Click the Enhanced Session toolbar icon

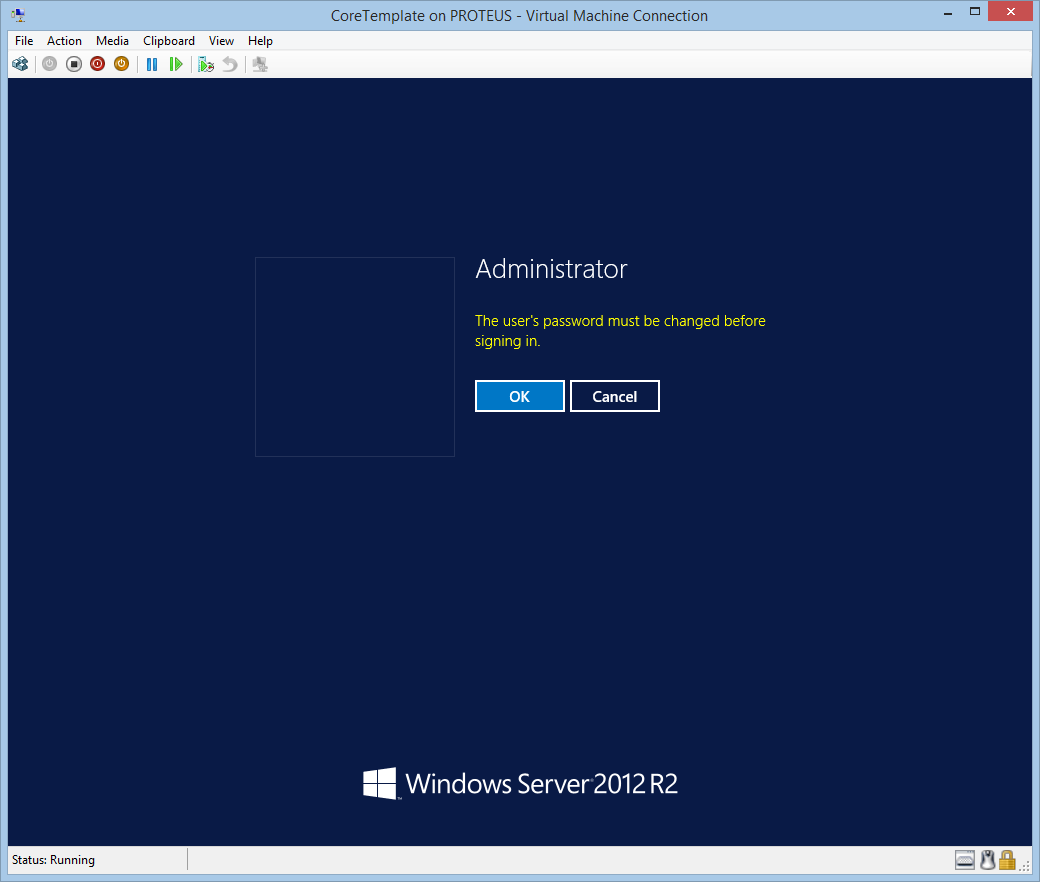(260, 64)
